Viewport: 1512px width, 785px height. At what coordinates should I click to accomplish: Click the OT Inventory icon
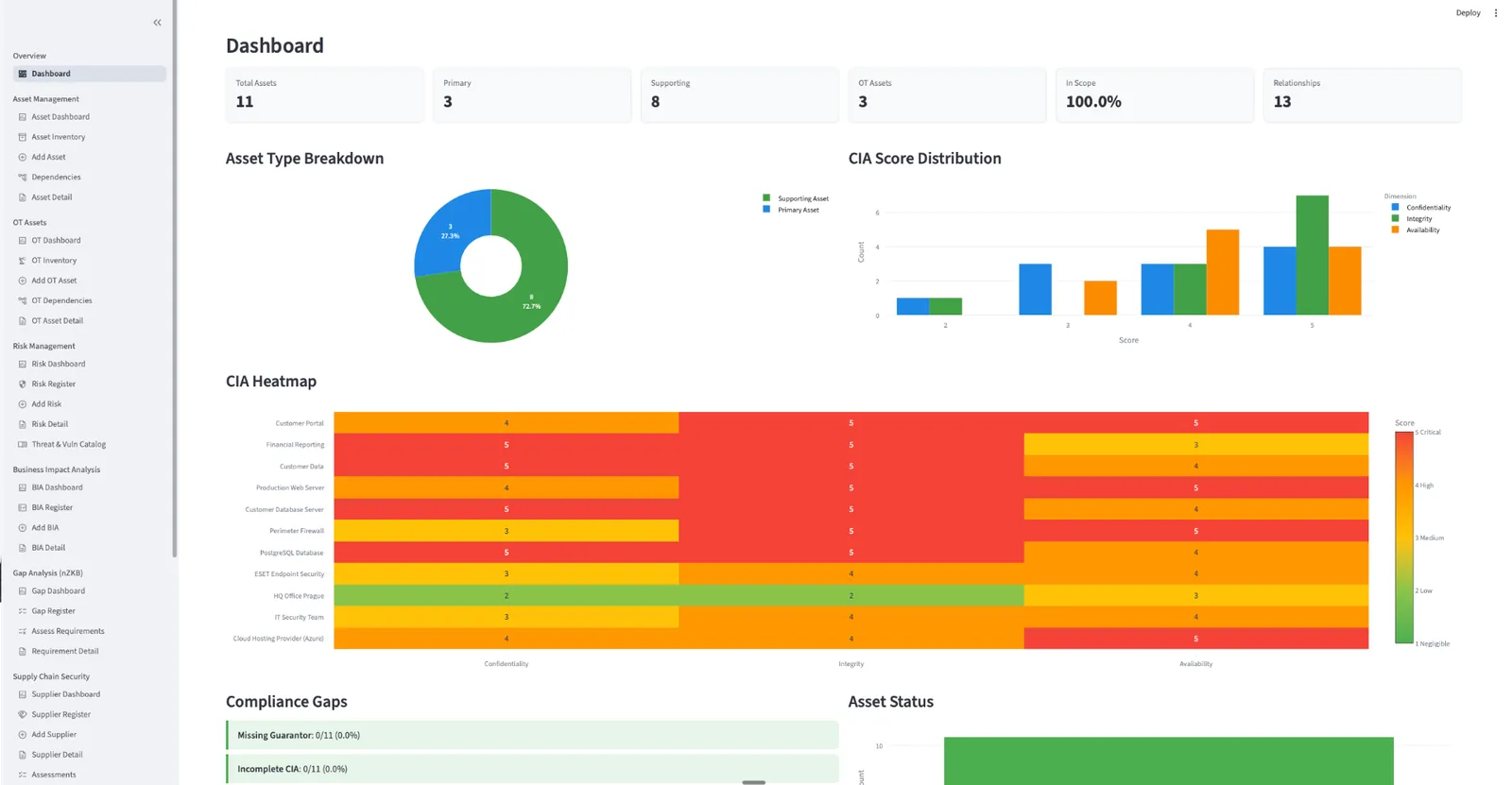tap(23, 261)
